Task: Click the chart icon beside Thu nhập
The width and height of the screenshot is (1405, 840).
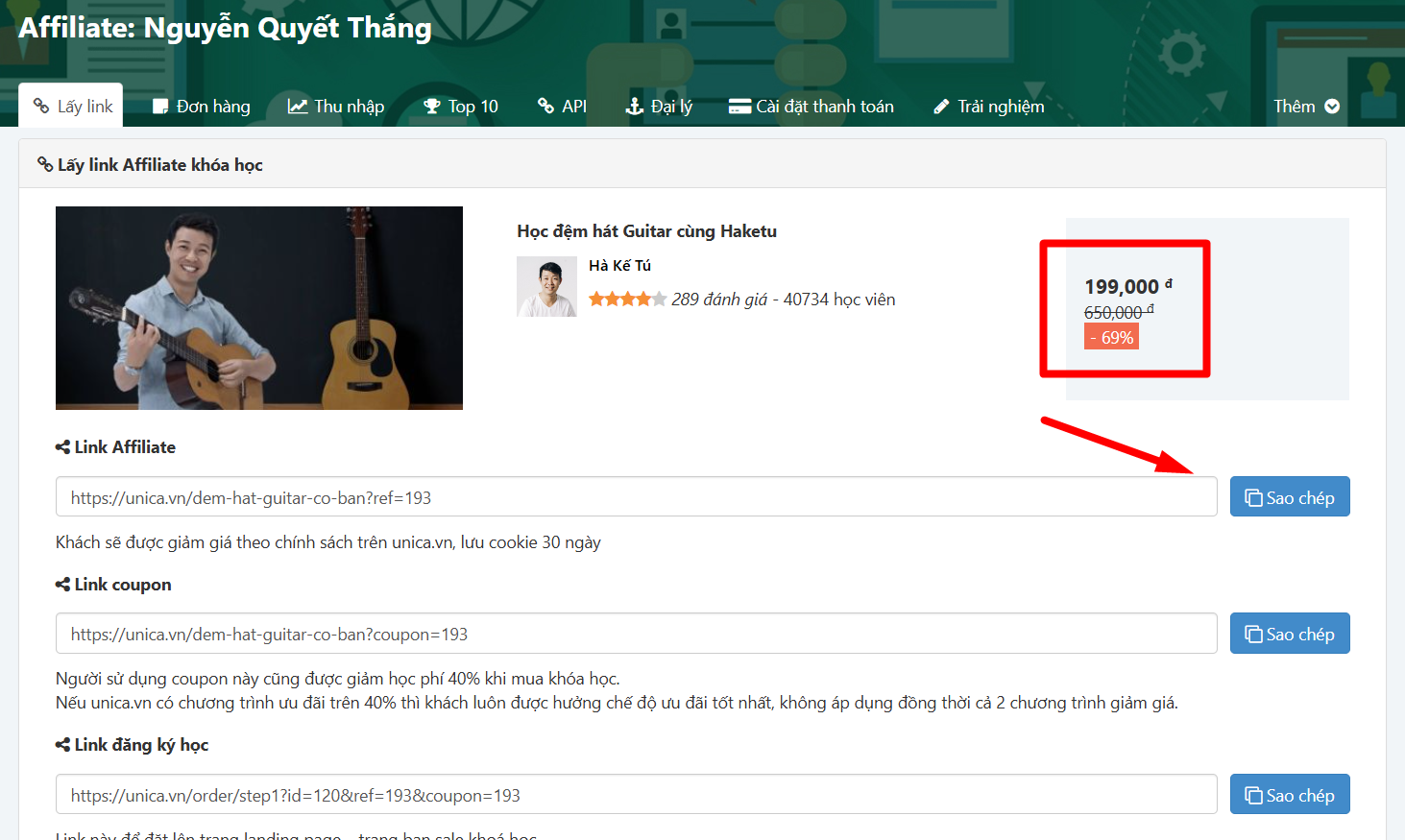Action: (x=298, y=107)
